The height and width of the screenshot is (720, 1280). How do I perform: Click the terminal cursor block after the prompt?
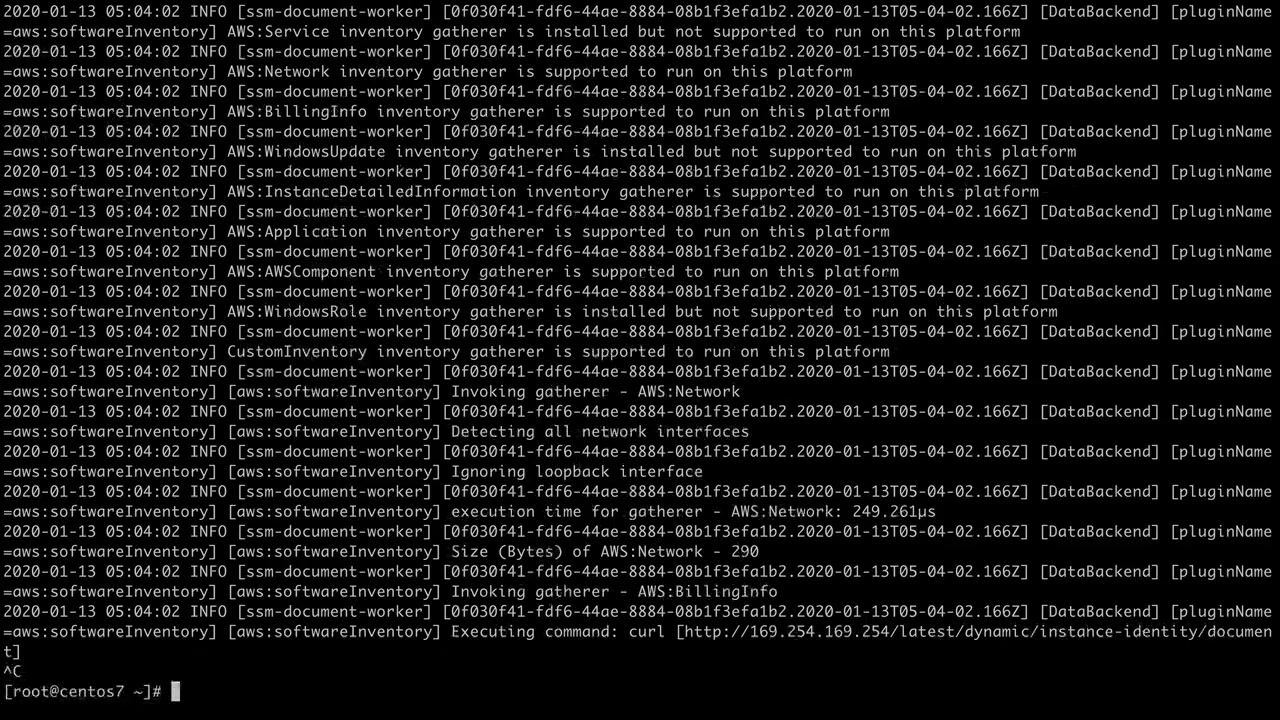tap(175, 691)
